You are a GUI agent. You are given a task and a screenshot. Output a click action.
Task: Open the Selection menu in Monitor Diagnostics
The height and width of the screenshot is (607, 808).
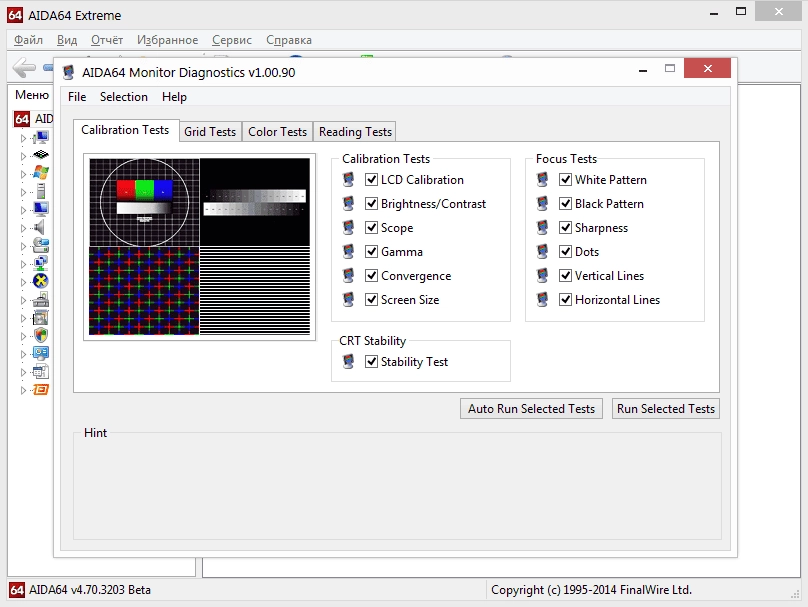click(x=124, y=97)
